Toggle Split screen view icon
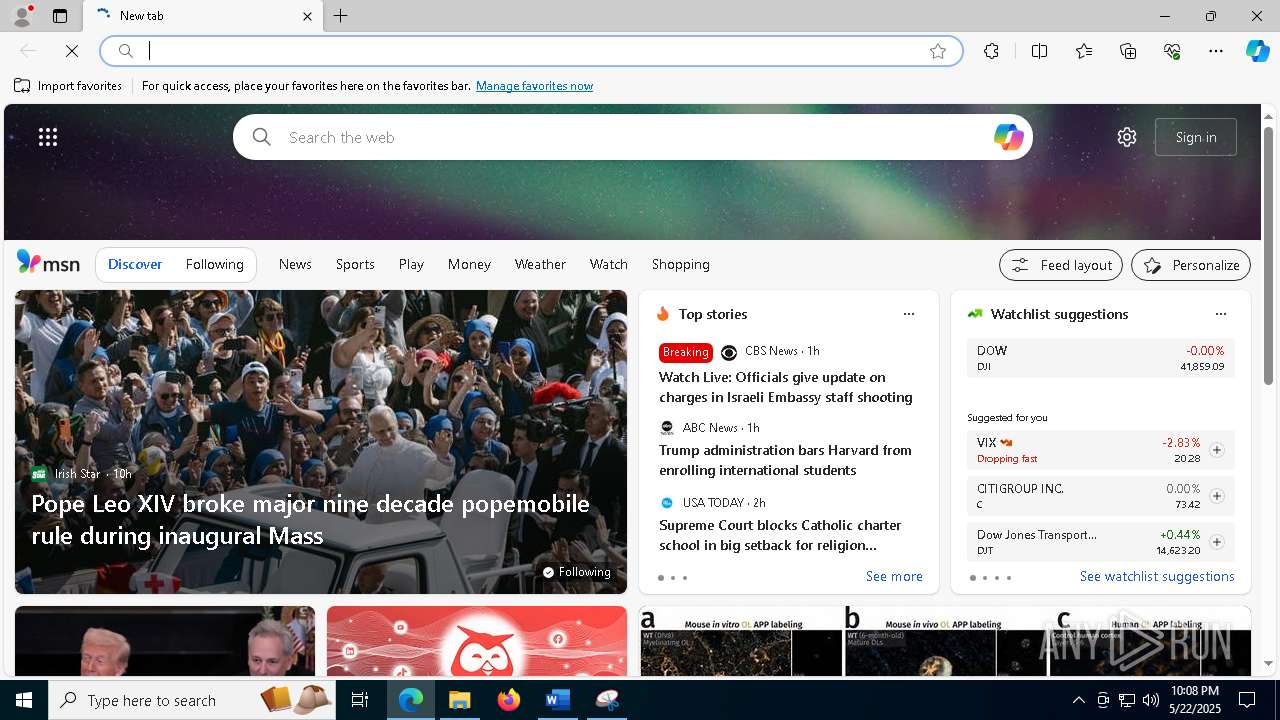The image size is (1280, 720). pyautogui.click(x=1039, y=51)
